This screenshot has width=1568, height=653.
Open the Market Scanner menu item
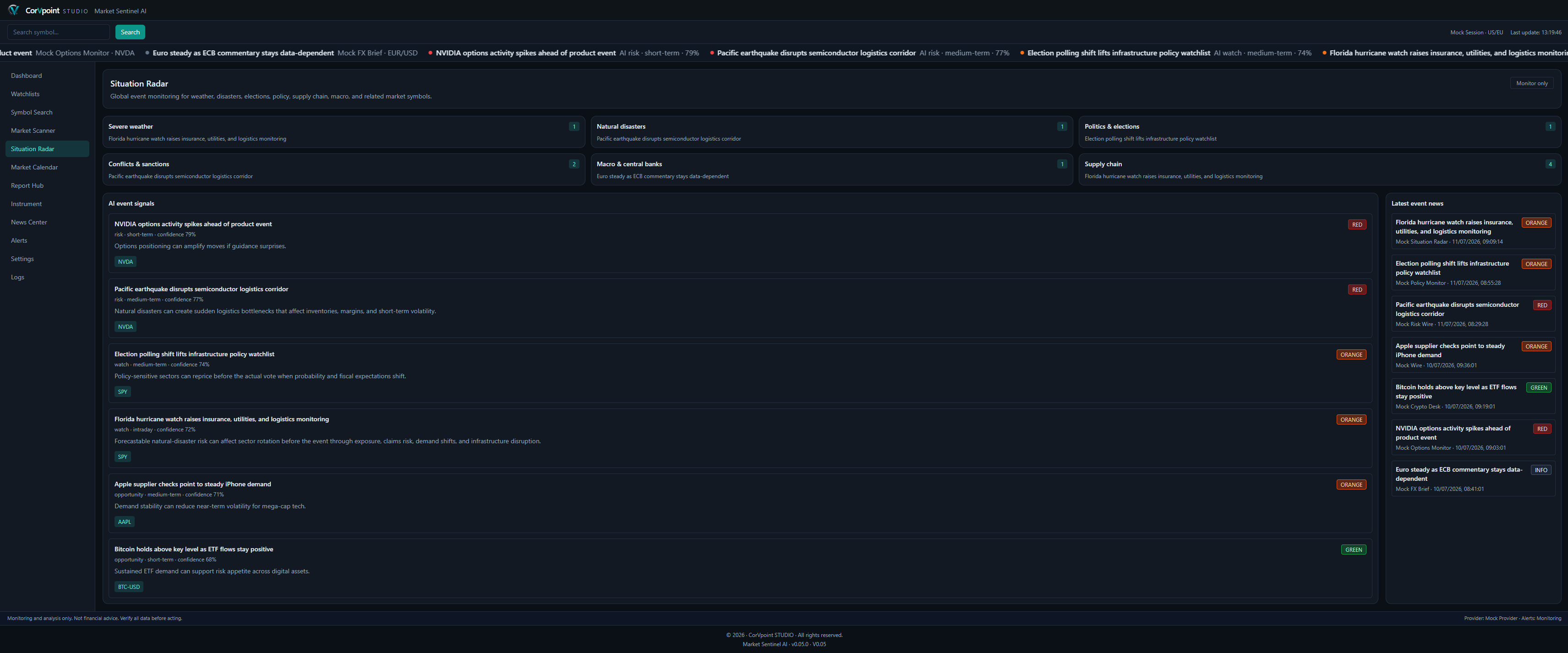tap(33, 131)
